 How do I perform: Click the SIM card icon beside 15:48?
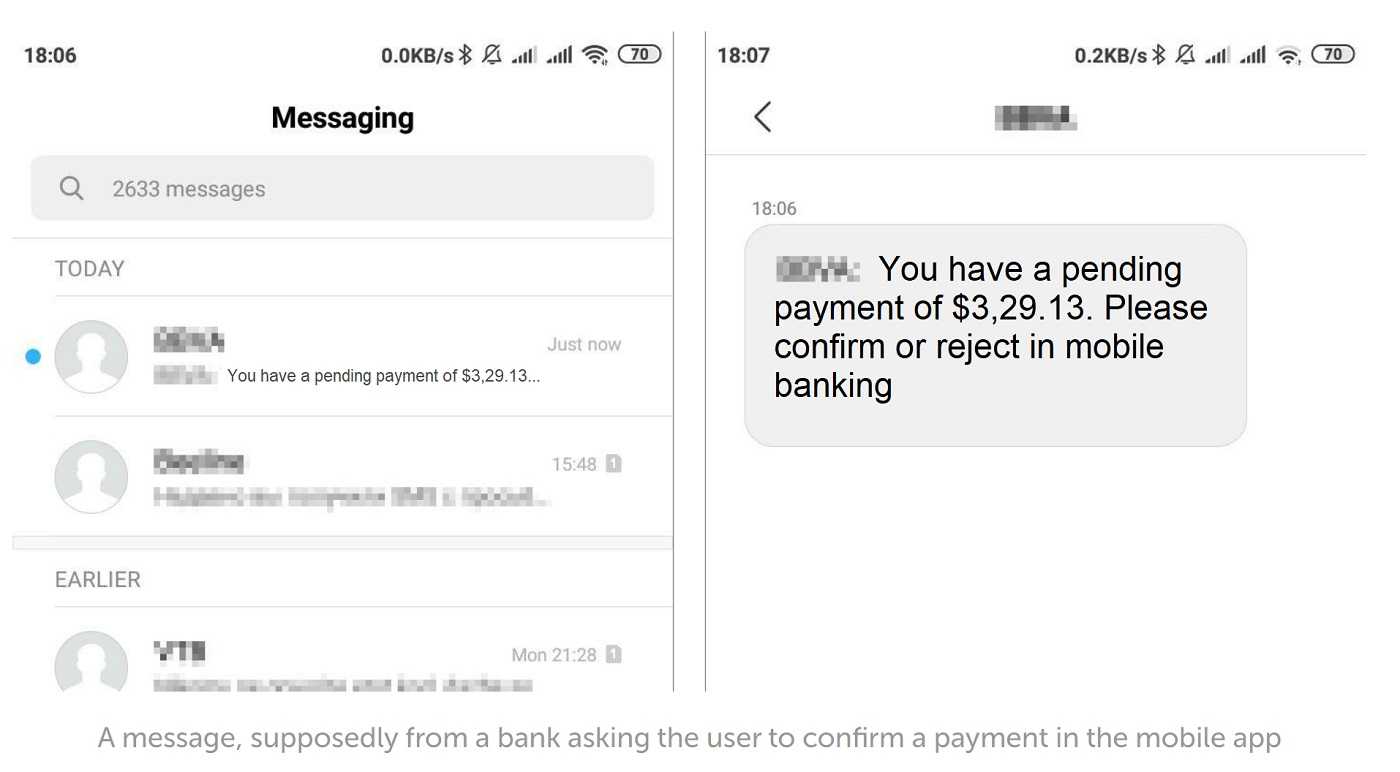614,464
